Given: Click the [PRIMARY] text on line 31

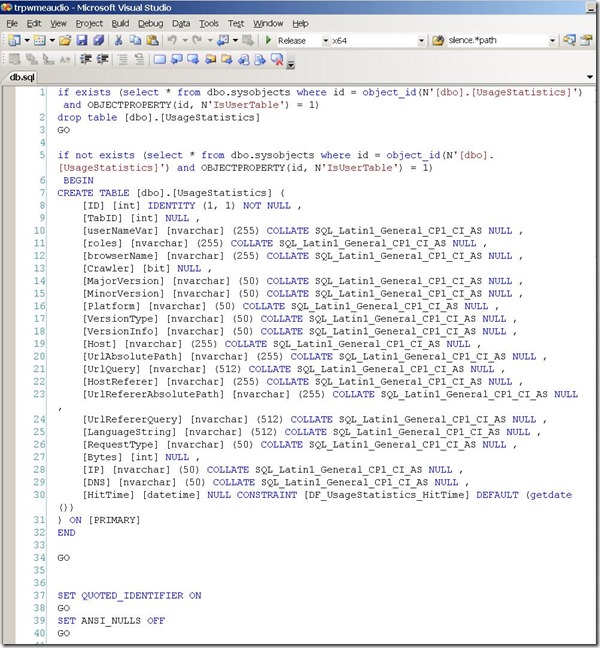Looking at the screenshot, I should click(x=114, y=520).
